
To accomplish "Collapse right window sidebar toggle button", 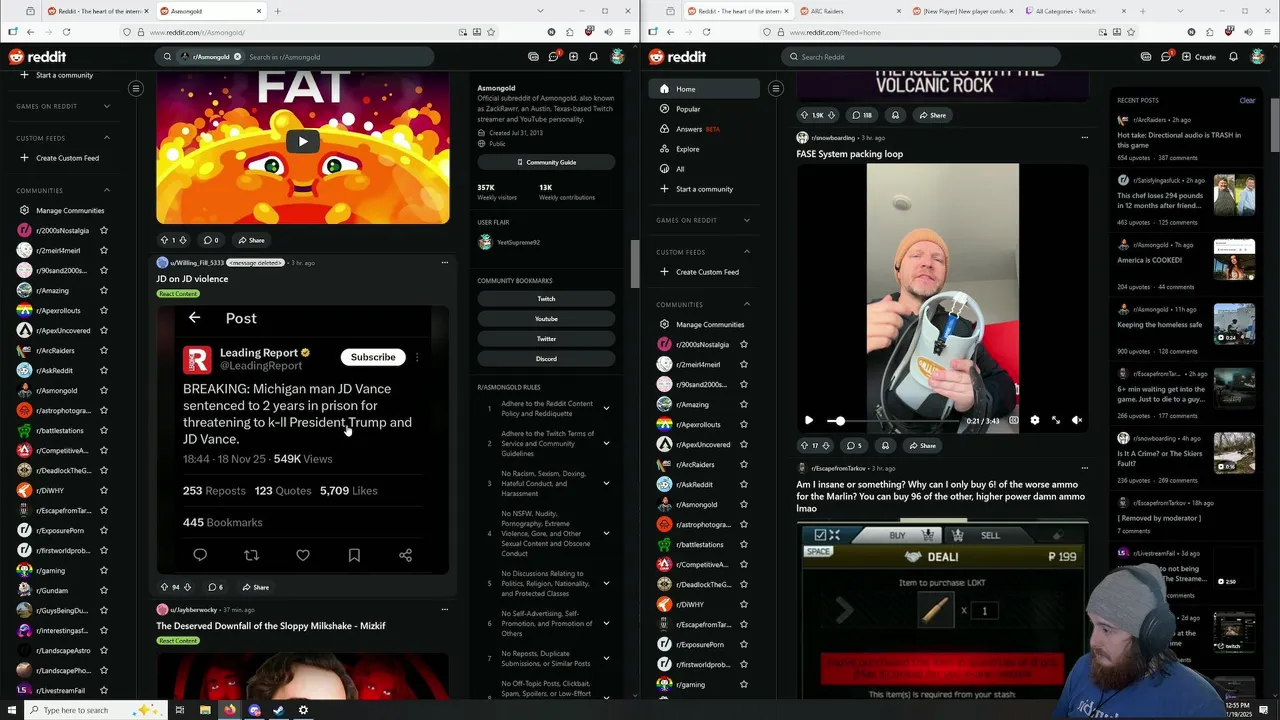I will click(x=776, y=89).
